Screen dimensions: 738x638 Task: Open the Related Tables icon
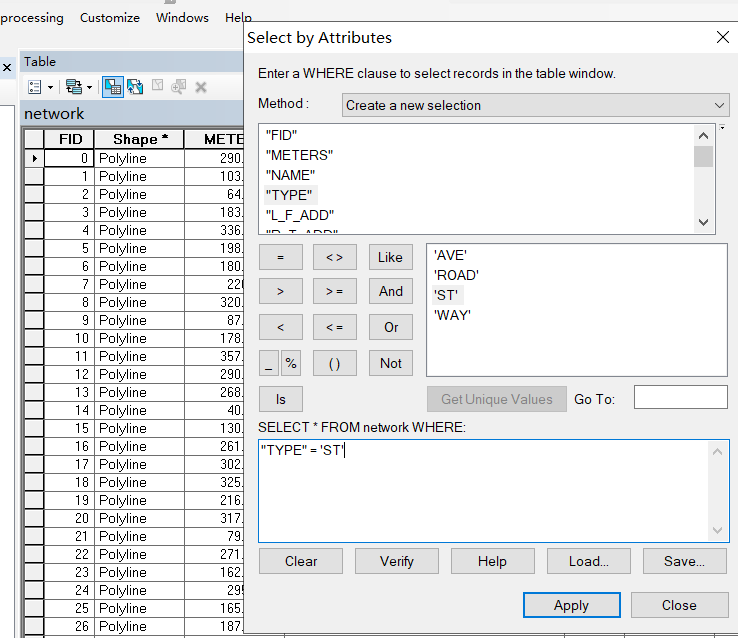point(74,87)
